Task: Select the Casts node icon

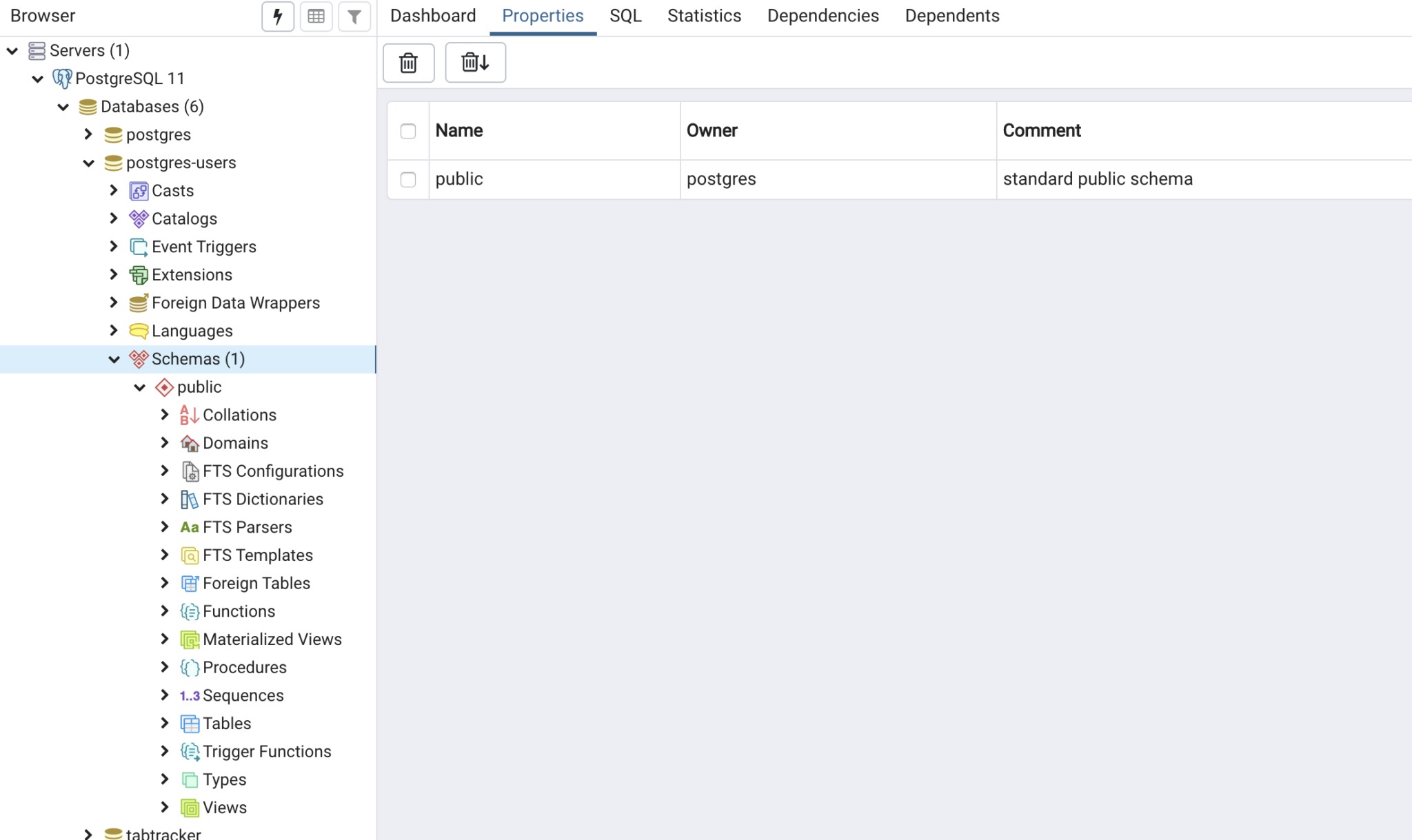Action: click(139, 190)
